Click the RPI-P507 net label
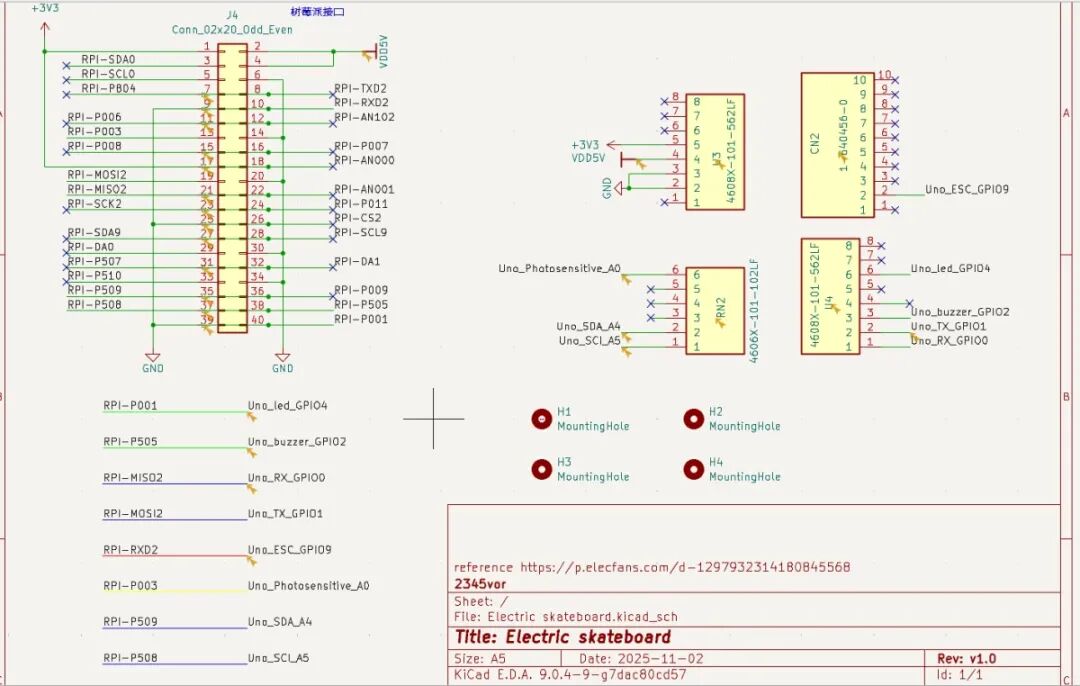1080x686 pixels. [94, 262]
